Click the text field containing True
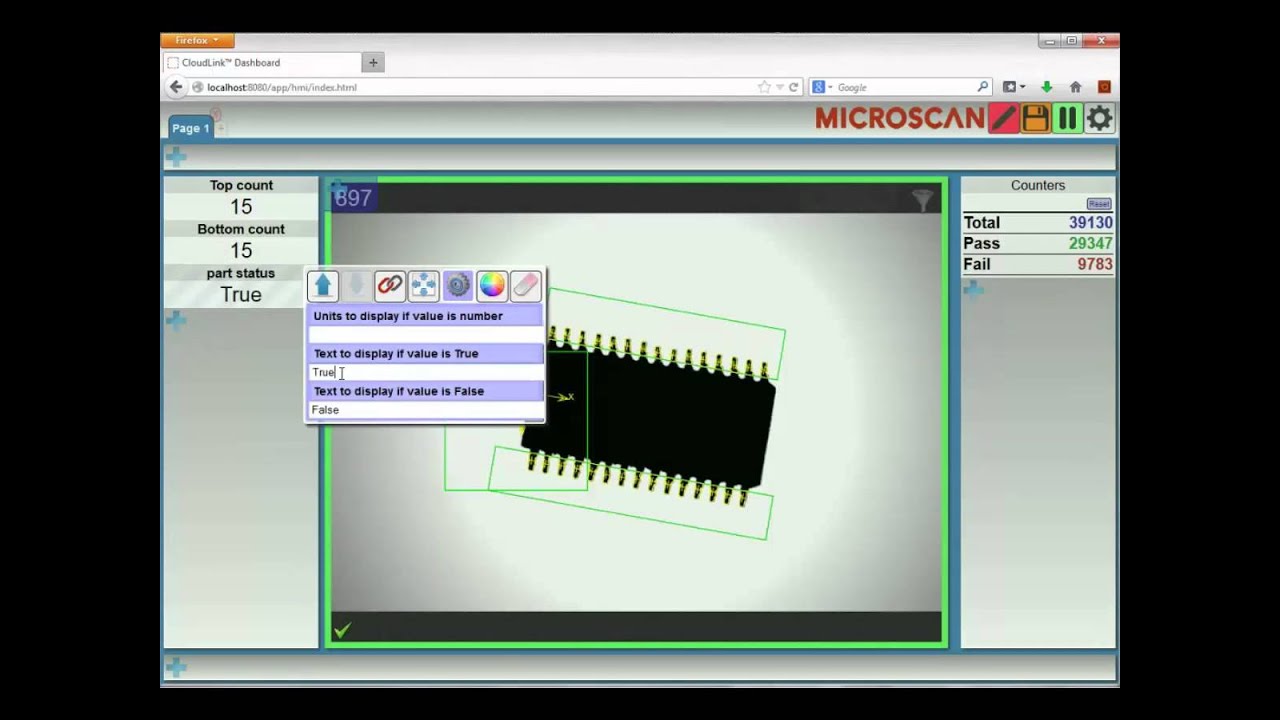This screenshot has width=1280, height=720. tap(426, 372)
